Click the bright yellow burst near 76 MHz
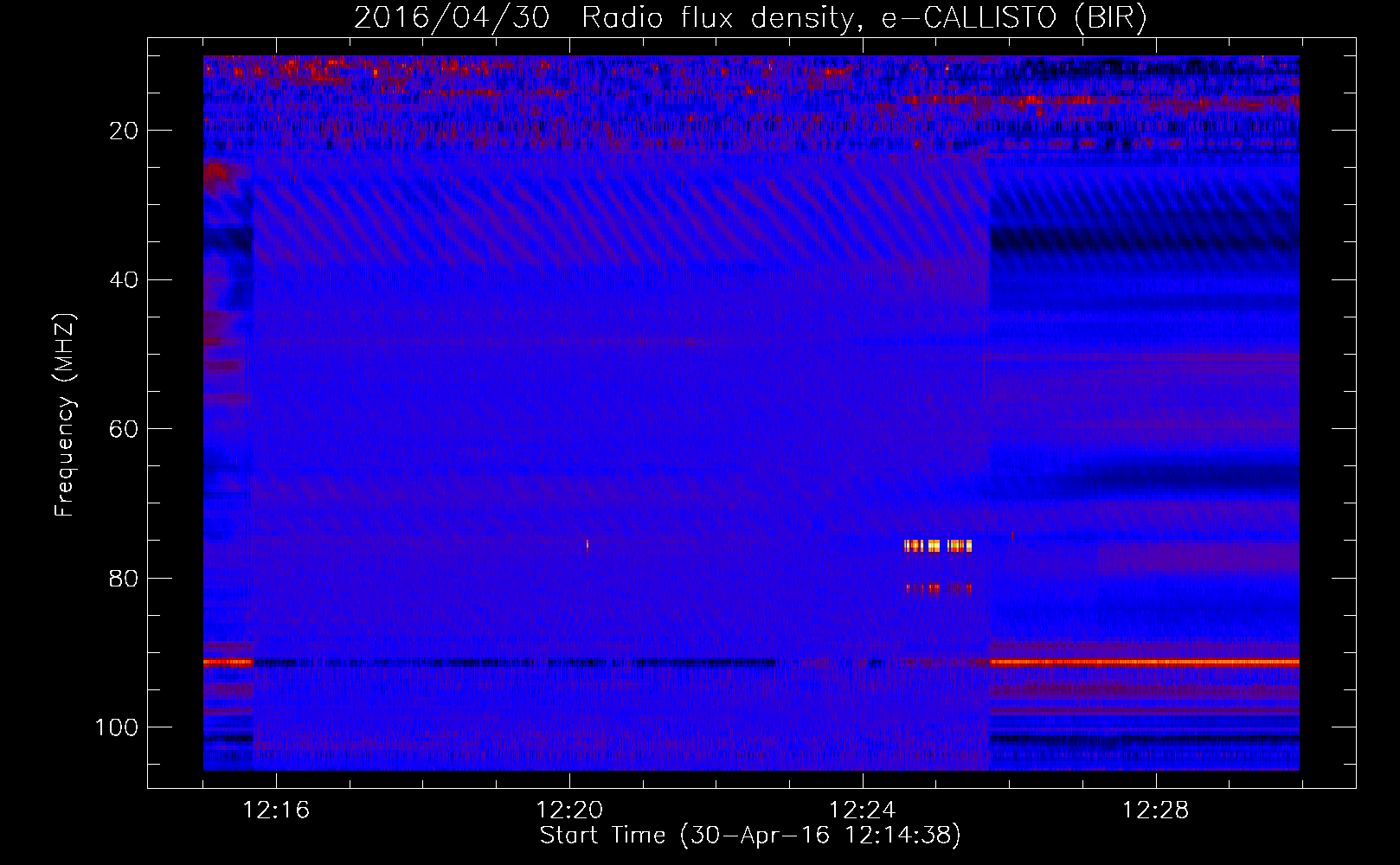 pos(938,546)
